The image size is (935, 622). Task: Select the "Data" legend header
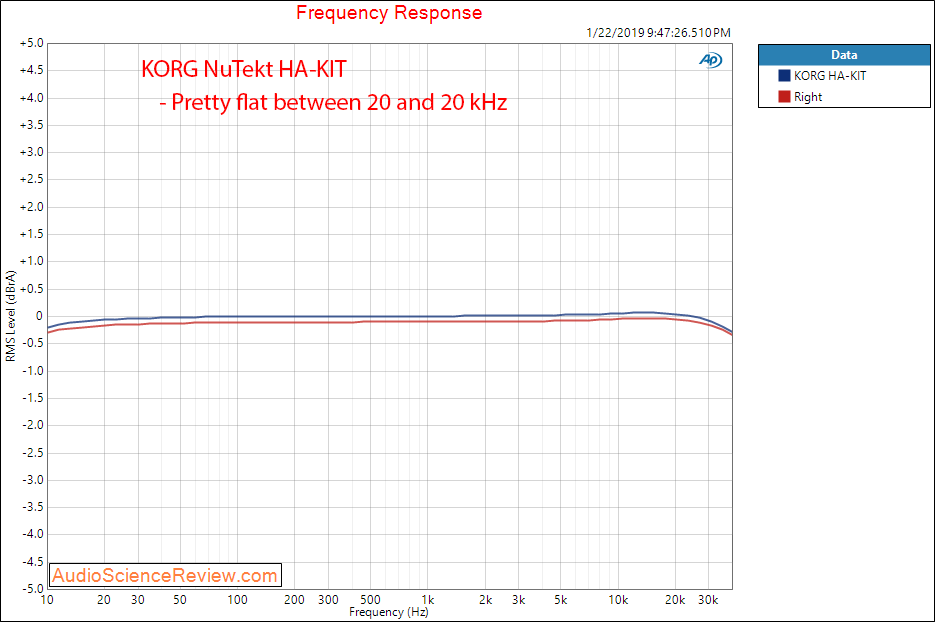(x=844, y=55)
